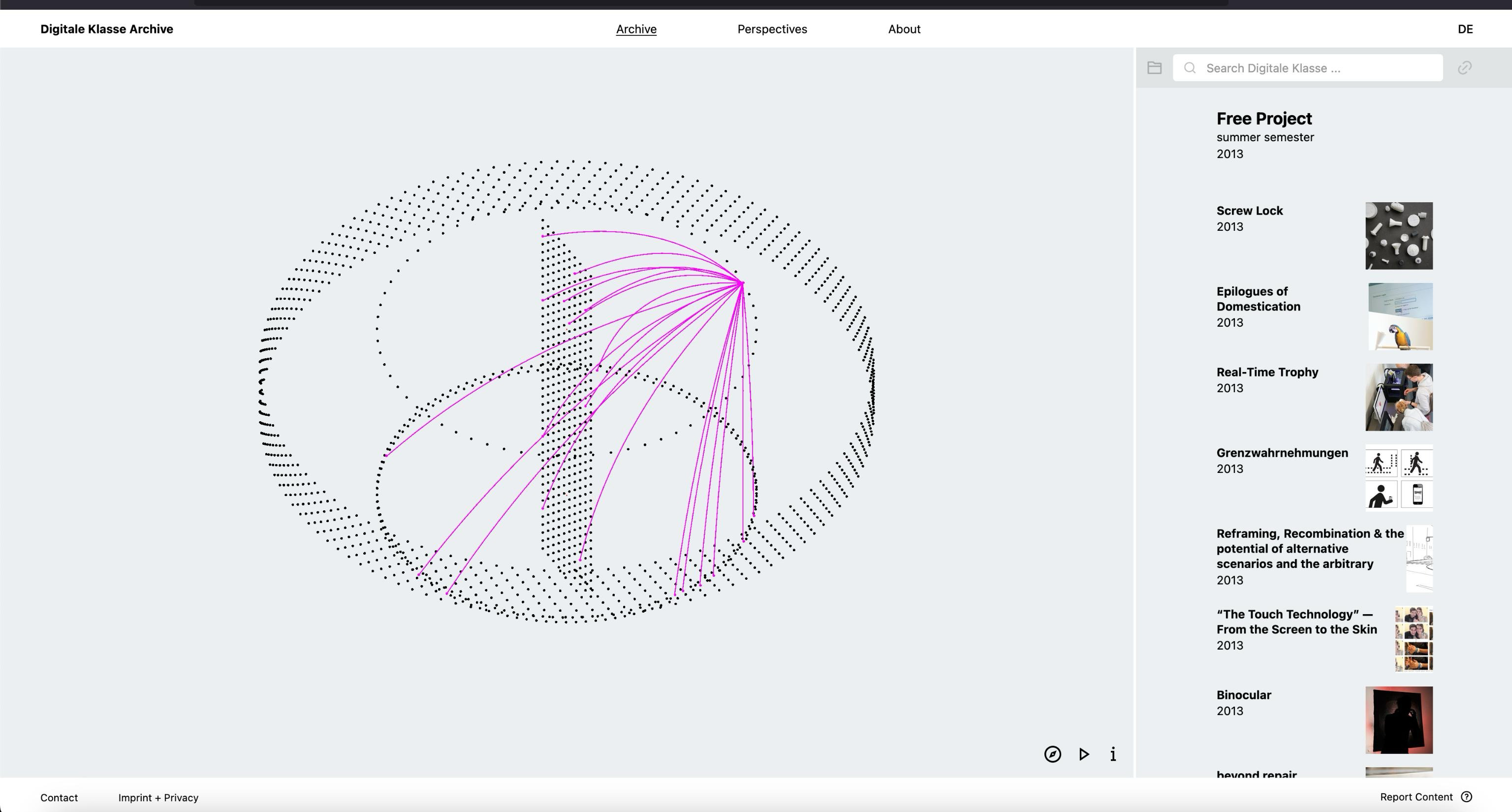The width and height of the screenshot is (1512, 812).
Task: Open the About page
Action: point(904,30)
